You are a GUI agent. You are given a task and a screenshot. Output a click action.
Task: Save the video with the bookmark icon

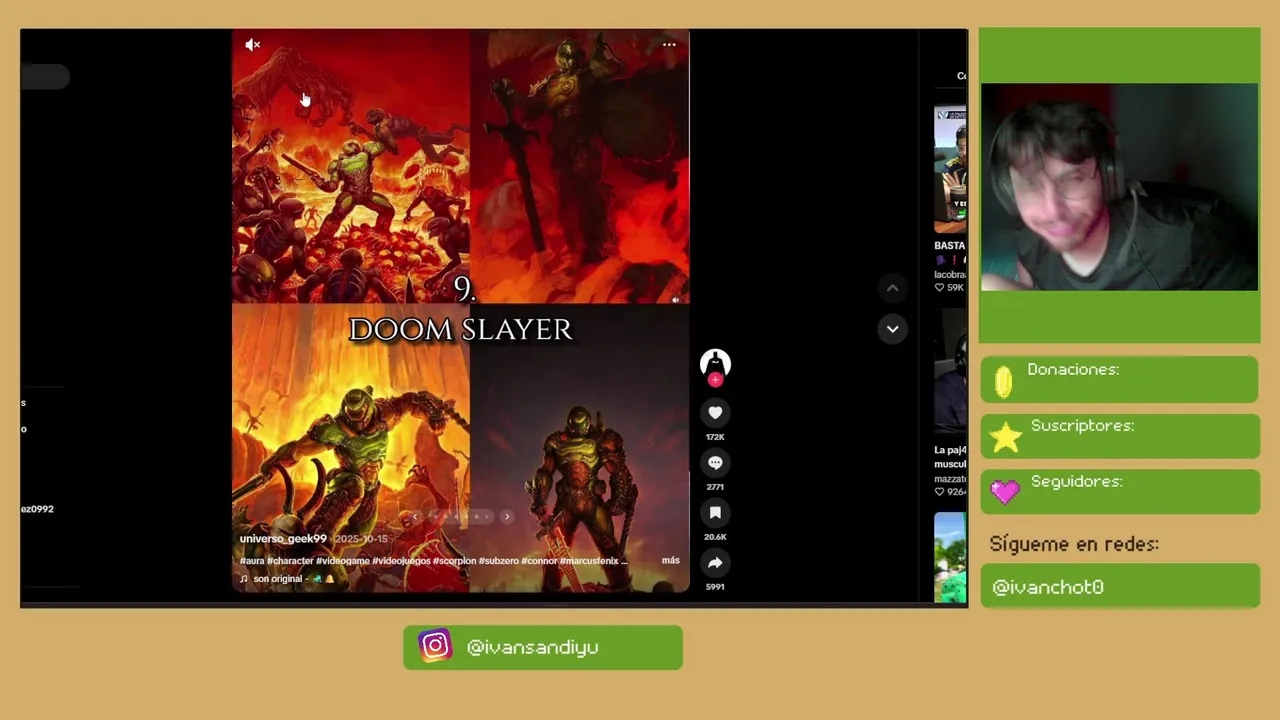point(715,513)
